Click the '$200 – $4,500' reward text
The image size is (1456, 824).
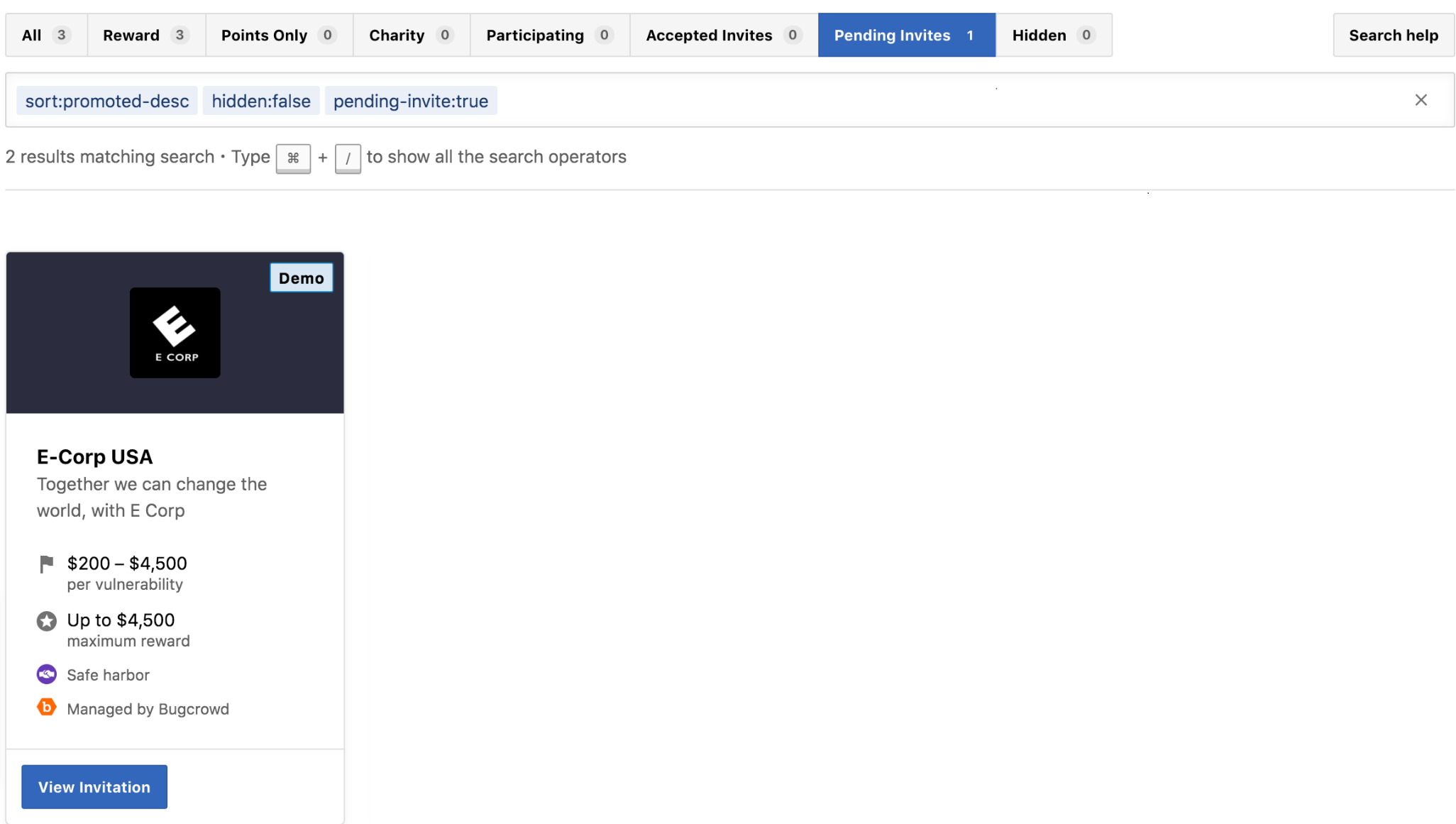127,563
